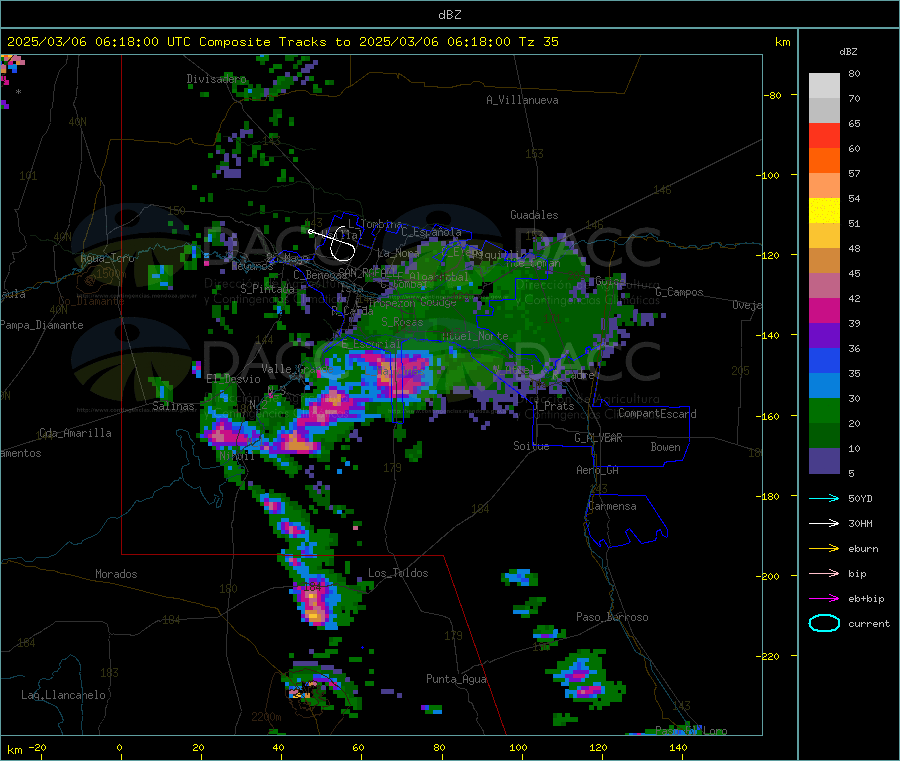Click the 'G_Campos' map label
Screen dimensions: 900x761
pyautogui.click(x=680, y=292)
